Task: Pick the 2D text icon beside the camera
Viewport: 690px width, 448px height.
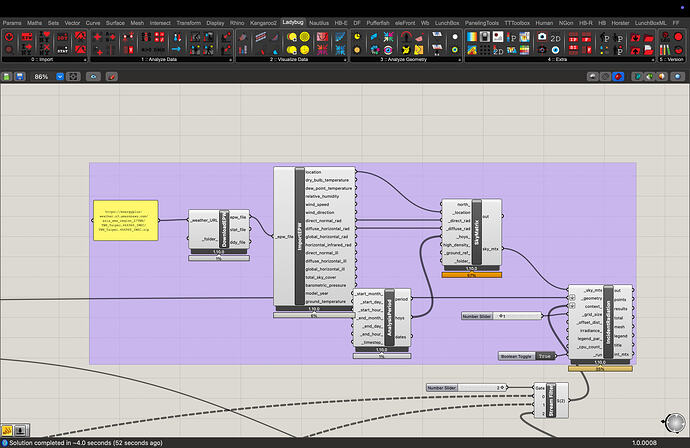Action: coord(555,38)
